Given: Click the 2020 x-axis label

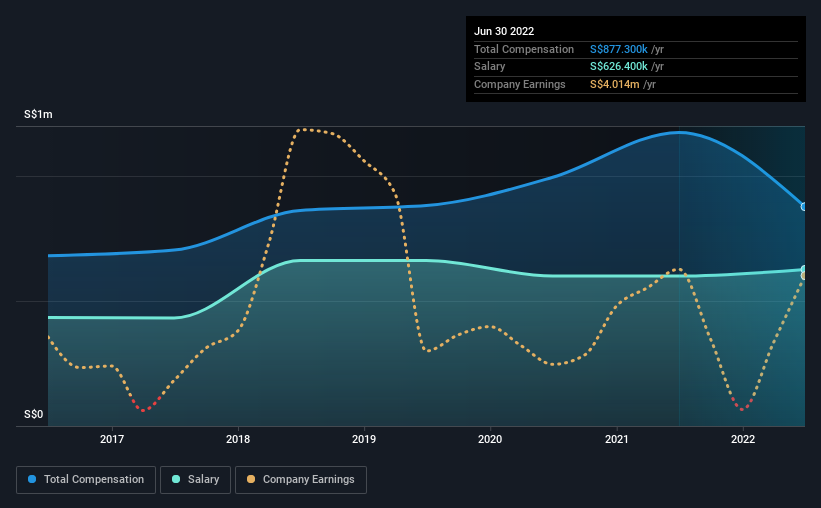Looking at the screenshot, I should (490, 439).
